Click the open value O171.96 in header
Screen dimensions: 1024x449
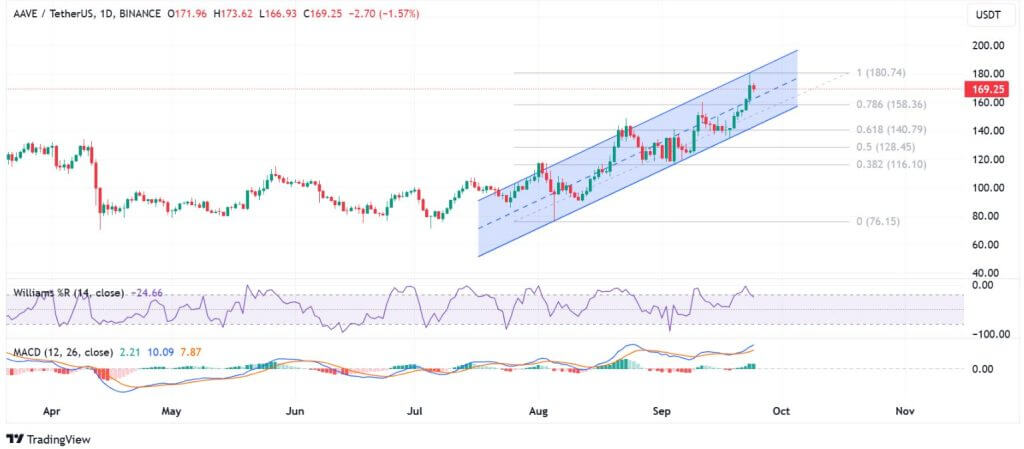tap(185, 14)
